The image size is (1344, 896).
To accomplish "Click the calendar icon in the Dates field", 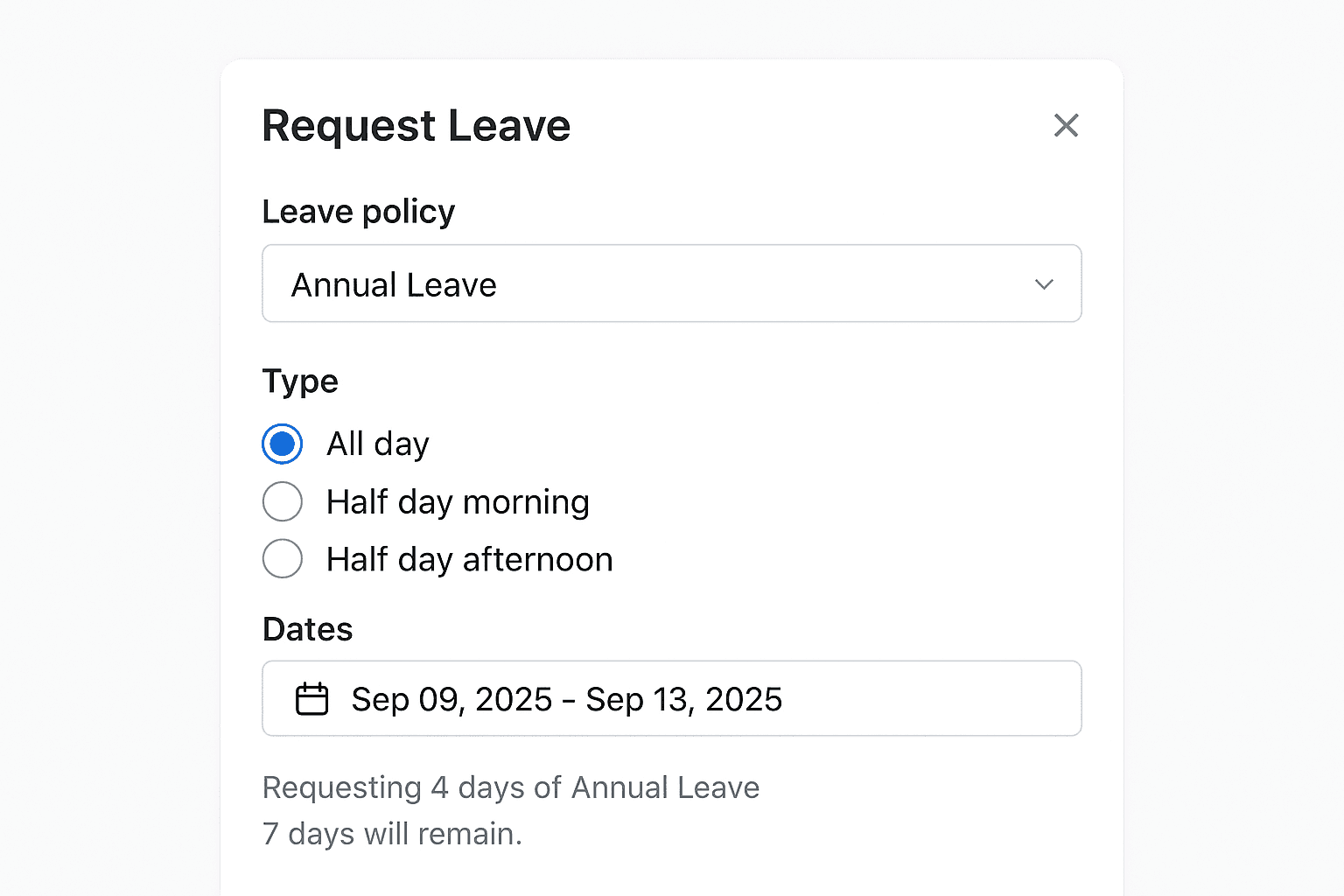I will pos(311,698).
